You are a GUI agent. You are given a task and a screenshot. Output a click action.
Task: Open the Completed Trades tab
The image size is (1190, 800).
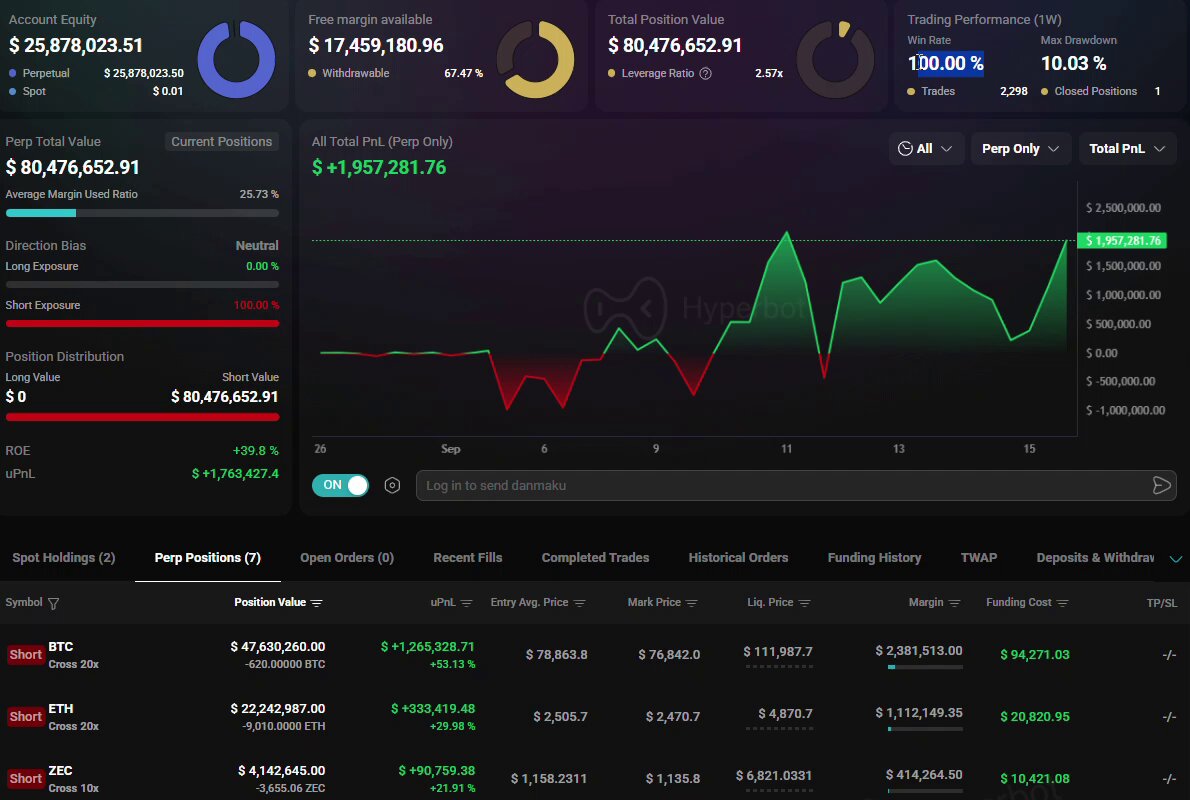tap(595, 558)
